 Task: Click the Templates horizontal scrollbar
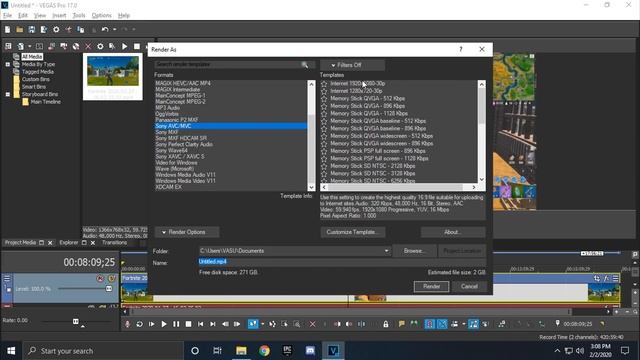click(x=395, y=187)
